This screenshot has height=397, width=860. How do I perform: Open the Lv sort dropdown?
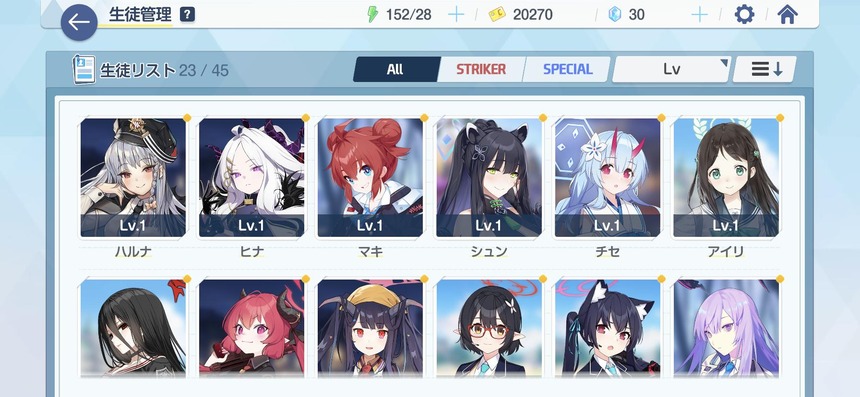pyautogui.click(x=672, y=69)
